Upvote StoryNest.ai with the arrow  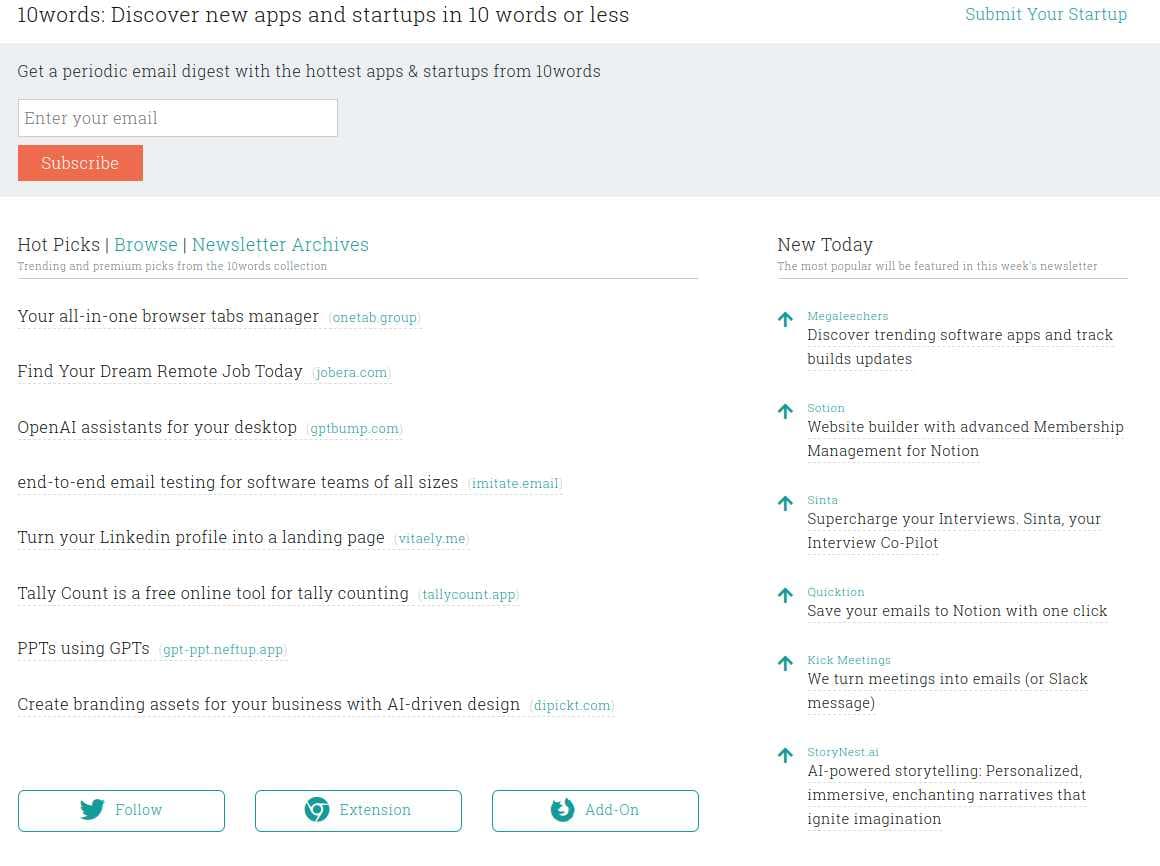pyautogui.click(x=785, y=756)
